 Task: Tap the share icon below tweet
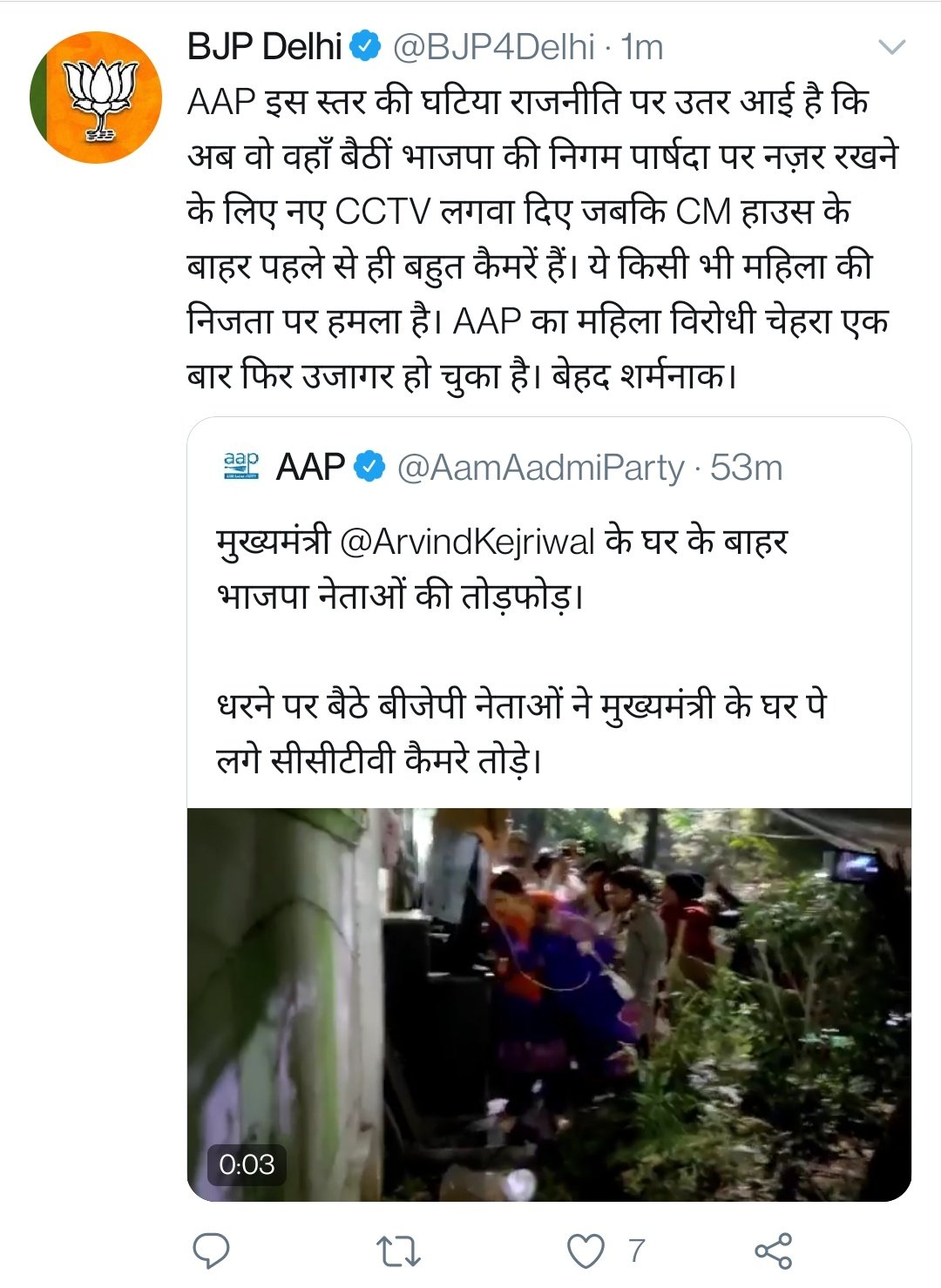[x=773, y=1251]
